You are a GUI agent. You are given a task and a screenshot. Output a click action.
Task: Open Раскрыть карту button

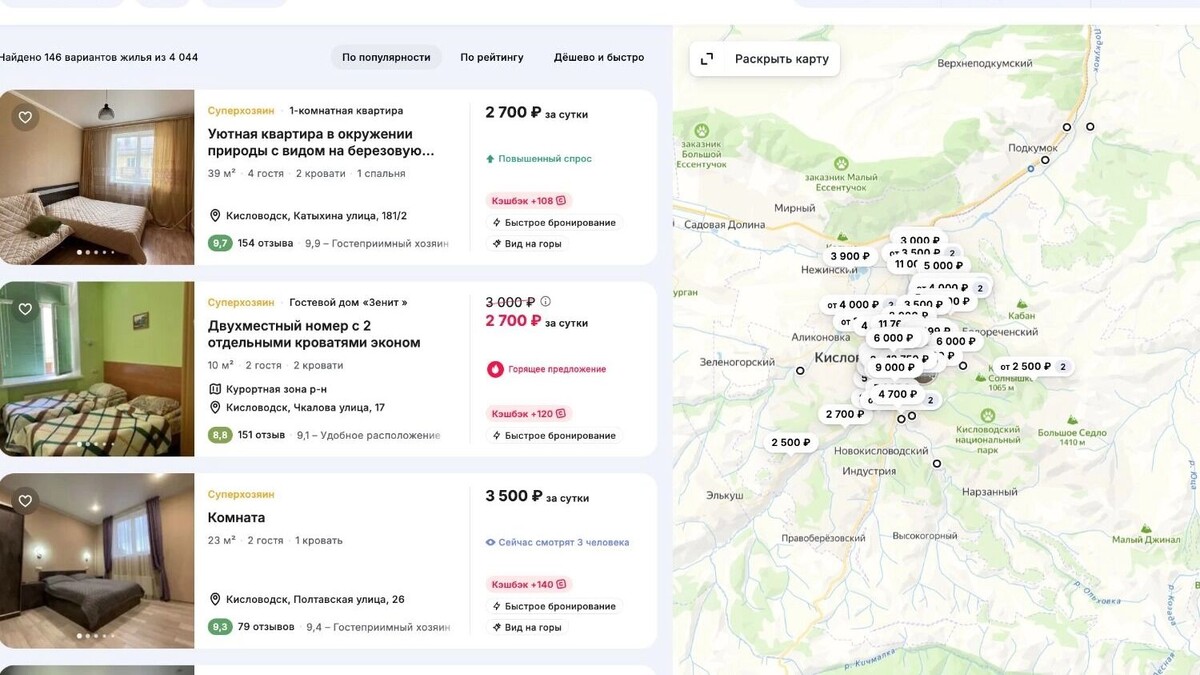[765, 59]
